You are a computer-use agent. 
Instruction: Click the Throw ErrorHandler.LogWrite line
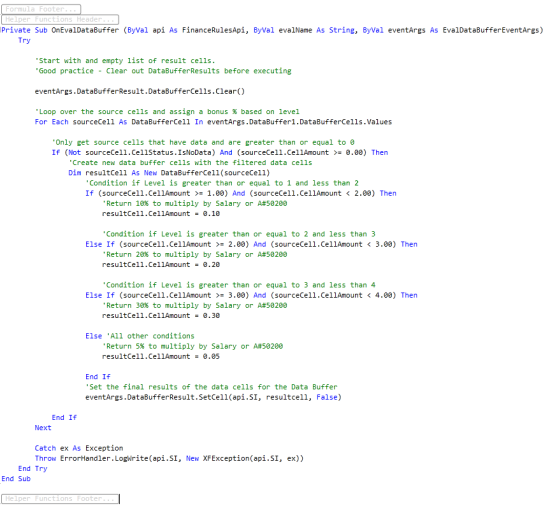point(169,458)
